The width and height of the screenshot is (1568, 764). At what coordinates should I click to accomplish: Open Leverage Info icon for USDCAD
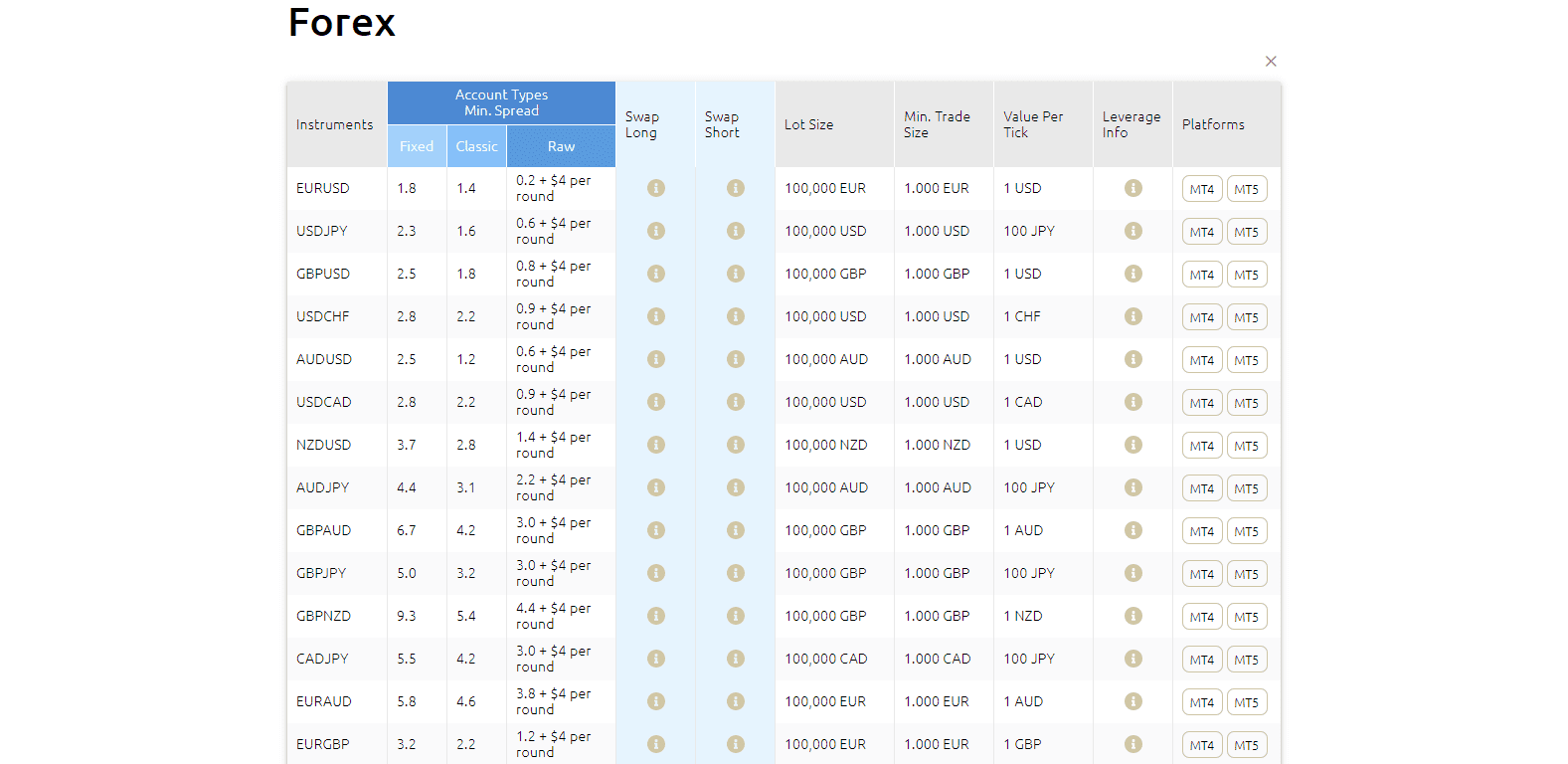(1132, 402)
